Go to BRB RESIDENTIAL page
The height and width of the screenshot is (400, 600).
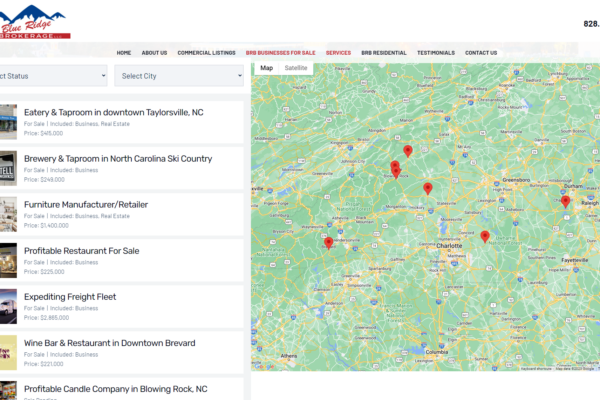click(384, 53)
